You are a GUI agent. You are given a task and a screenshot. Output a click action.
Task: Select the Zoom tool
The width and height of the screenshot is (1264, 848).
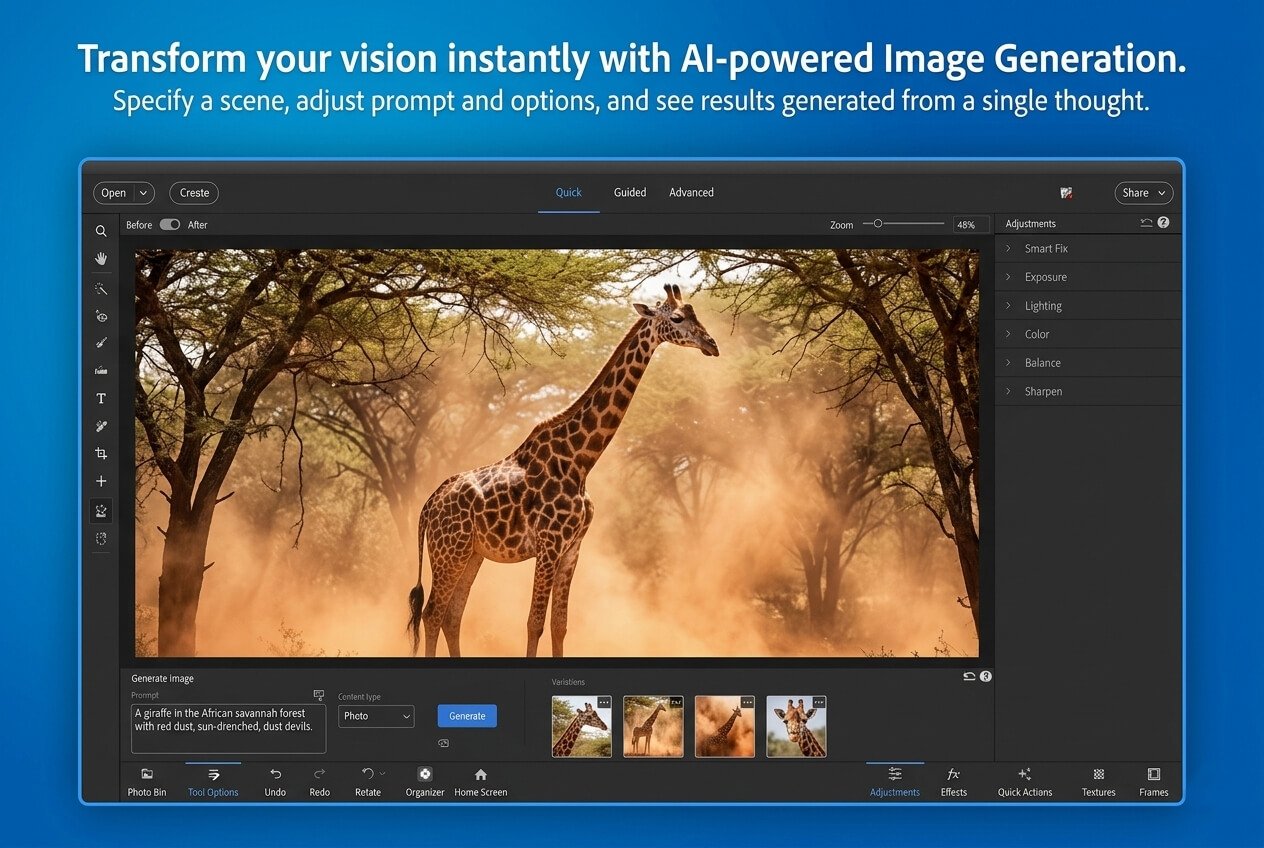[101, 231]
